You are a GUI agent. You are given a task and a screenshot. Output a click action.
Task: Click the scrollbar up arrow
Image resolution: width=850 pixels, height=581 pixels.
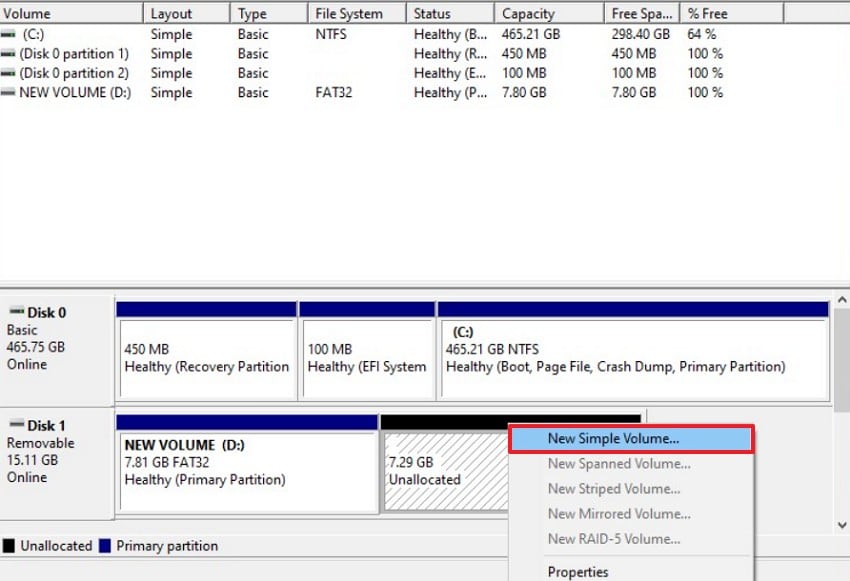841,297
